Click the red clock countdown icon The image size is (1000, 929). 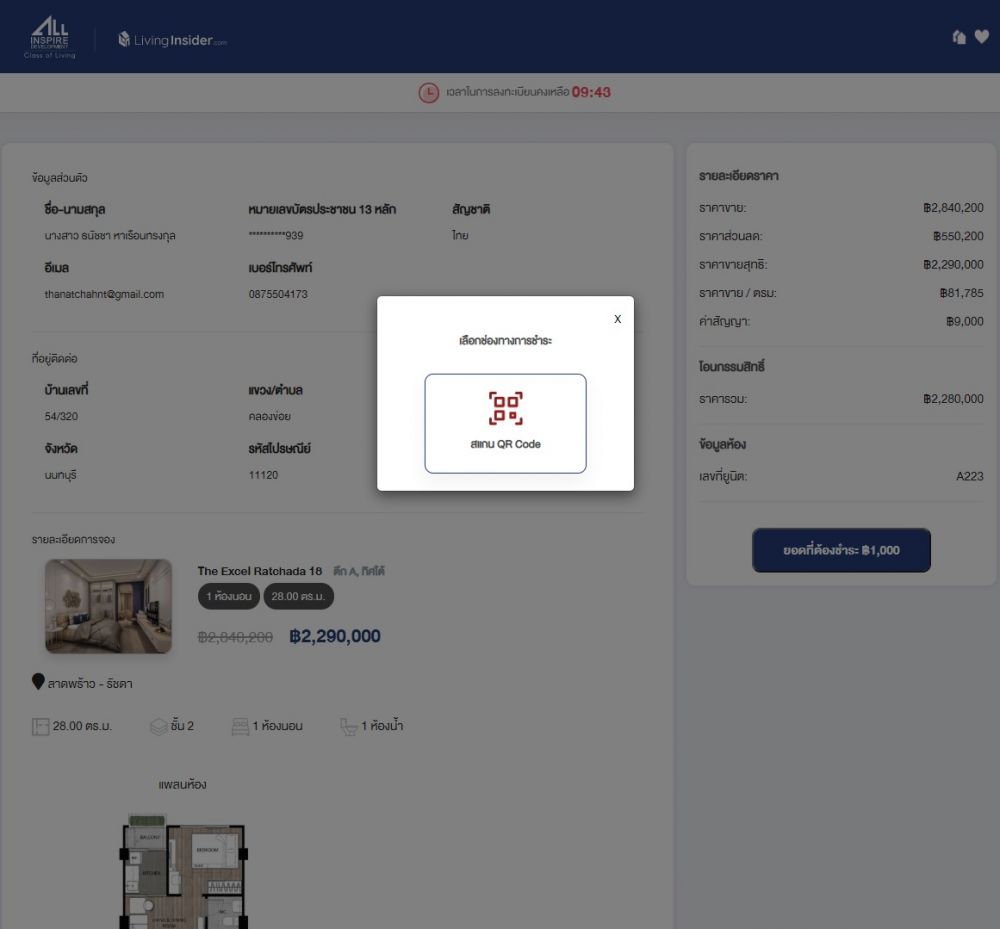[428, 93]
